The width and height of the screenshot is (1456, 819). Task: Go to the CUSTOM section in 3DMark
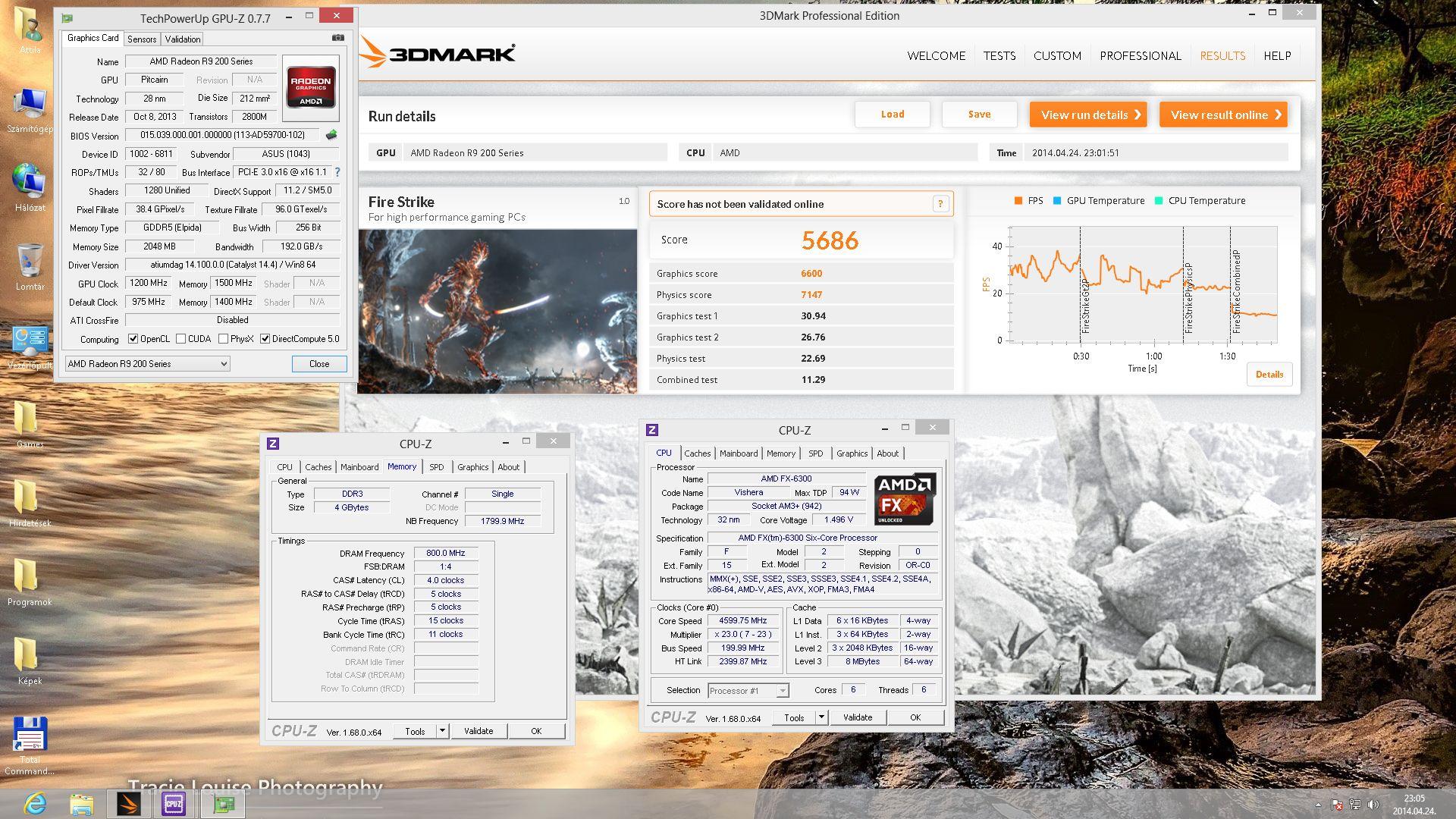point(1057,55)
